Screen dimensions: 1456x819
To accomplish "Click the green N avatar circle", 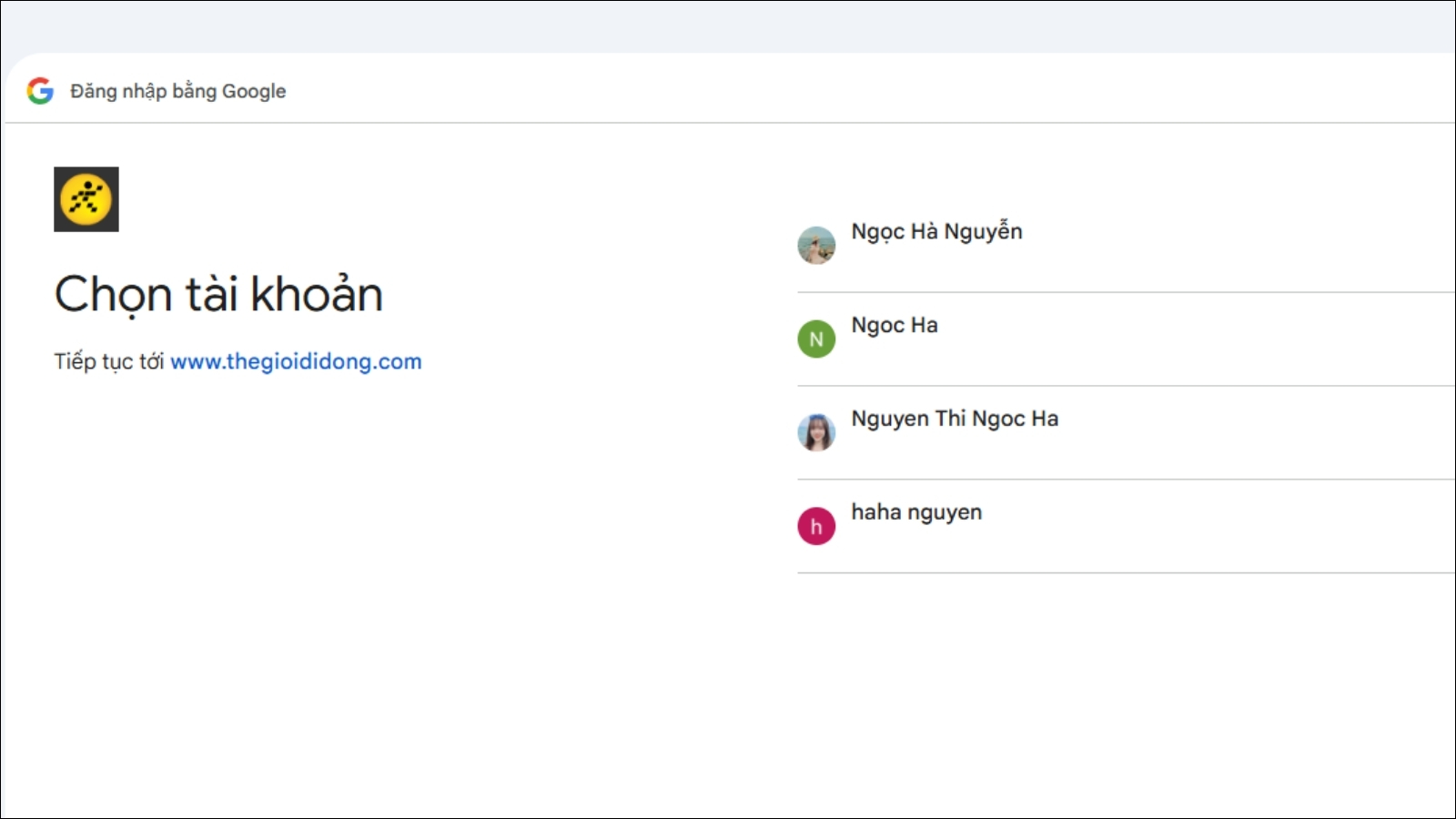I will 816,339.
